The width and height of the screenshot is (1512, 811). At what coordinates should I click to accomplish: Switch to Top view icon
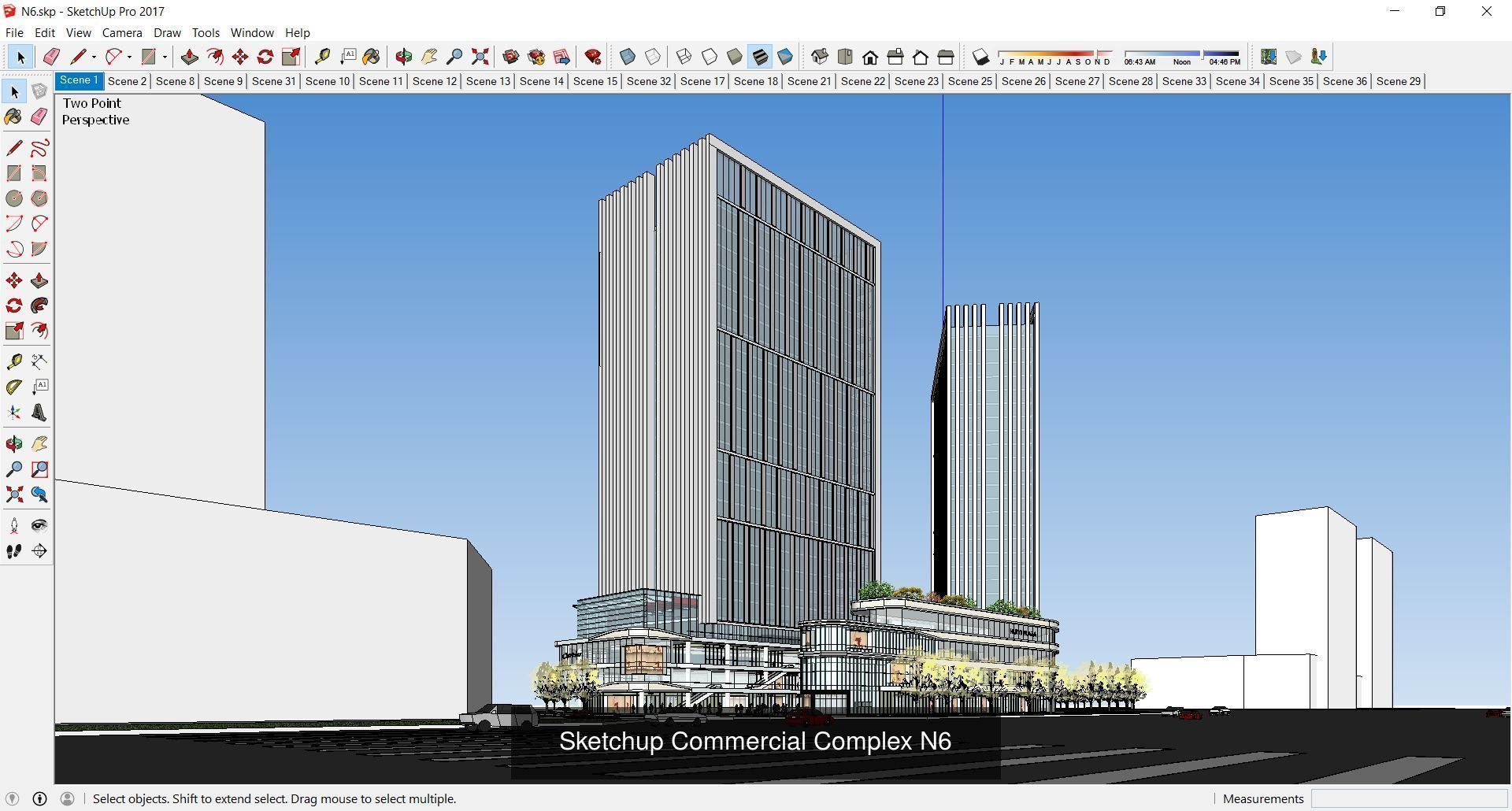click(x=845, y=57)
